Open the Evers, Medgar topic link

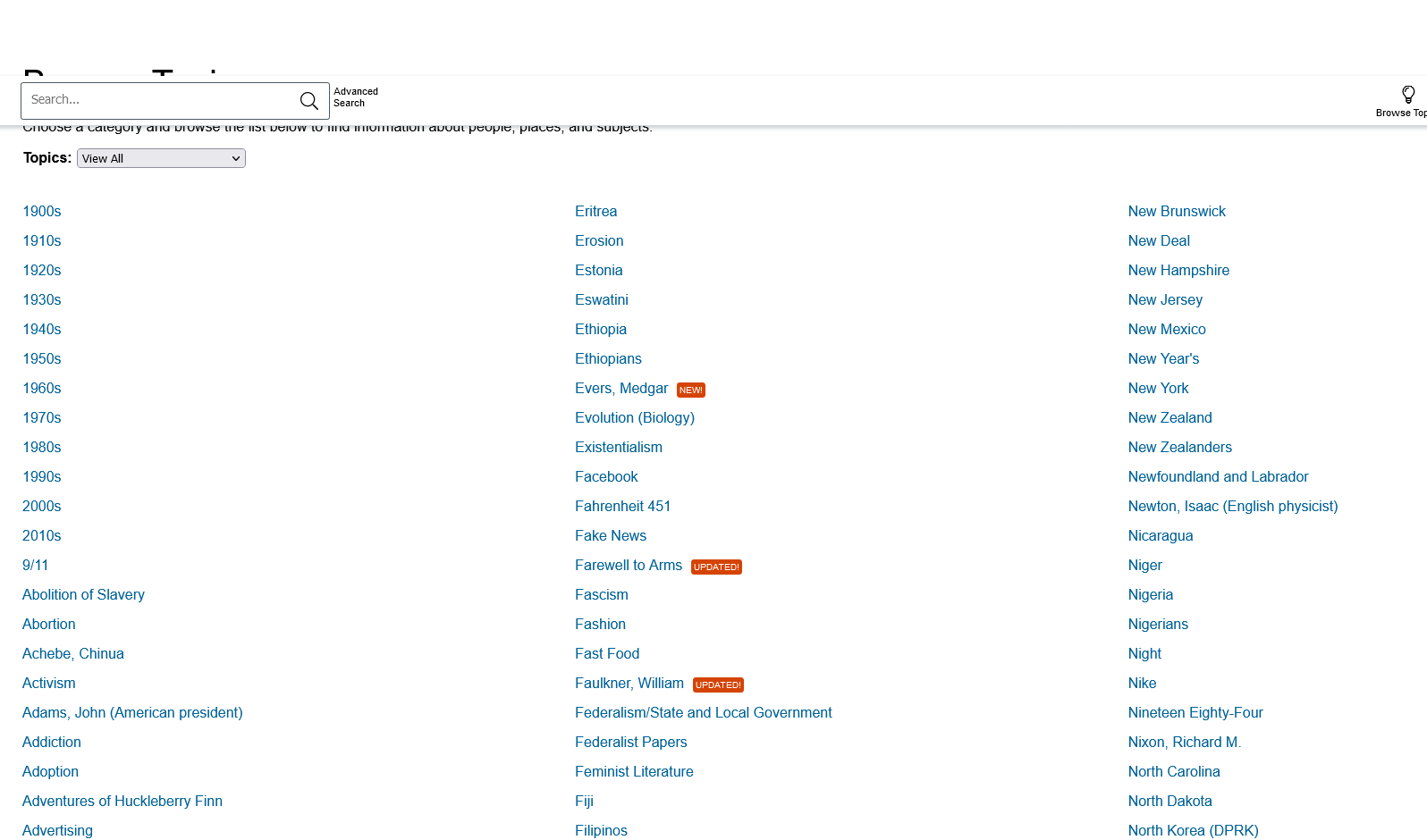click(x=621, y=389)
